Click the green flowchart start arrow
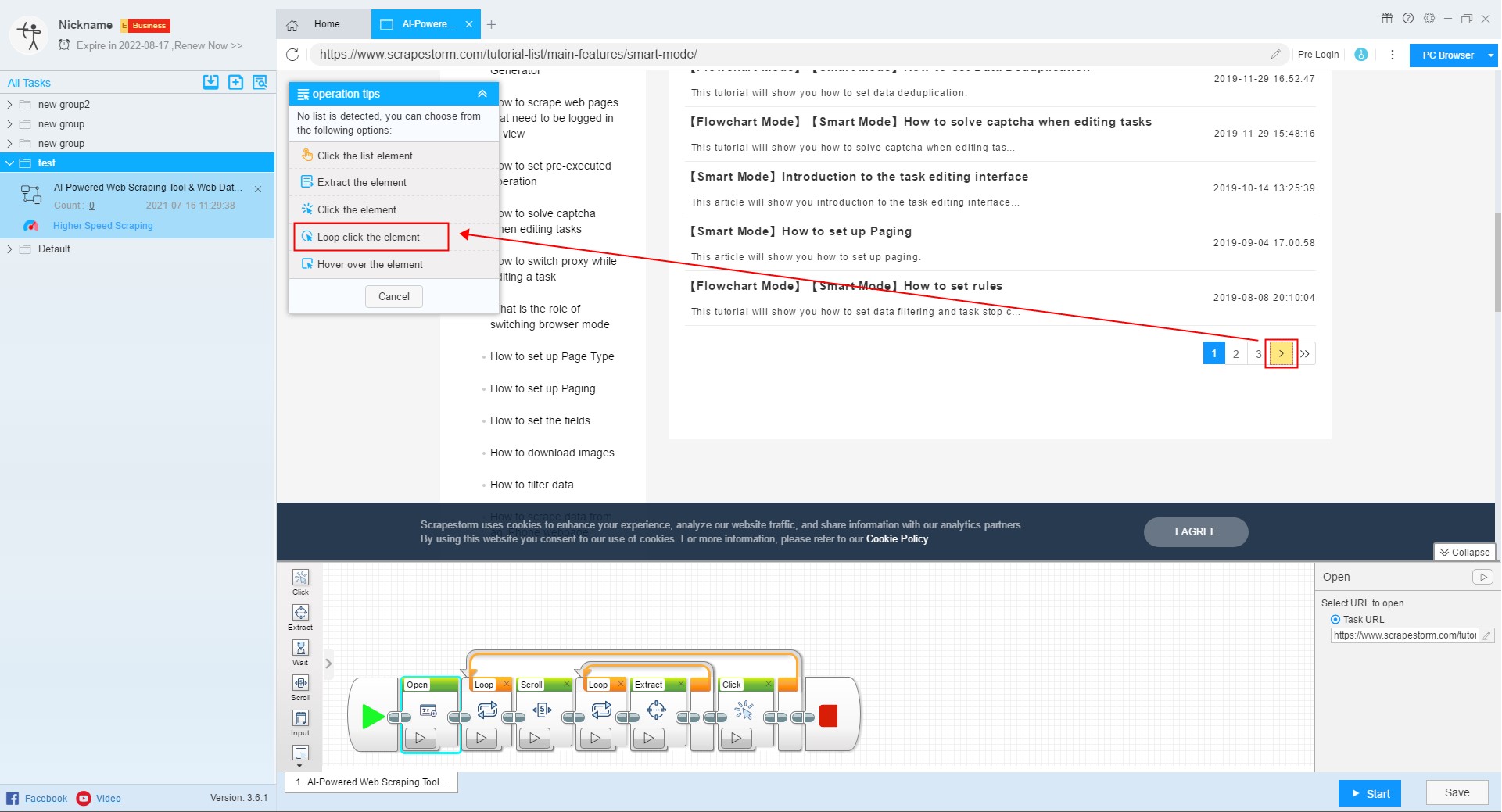The width and height of the screenshot is (1502, 812). [373, 716]
